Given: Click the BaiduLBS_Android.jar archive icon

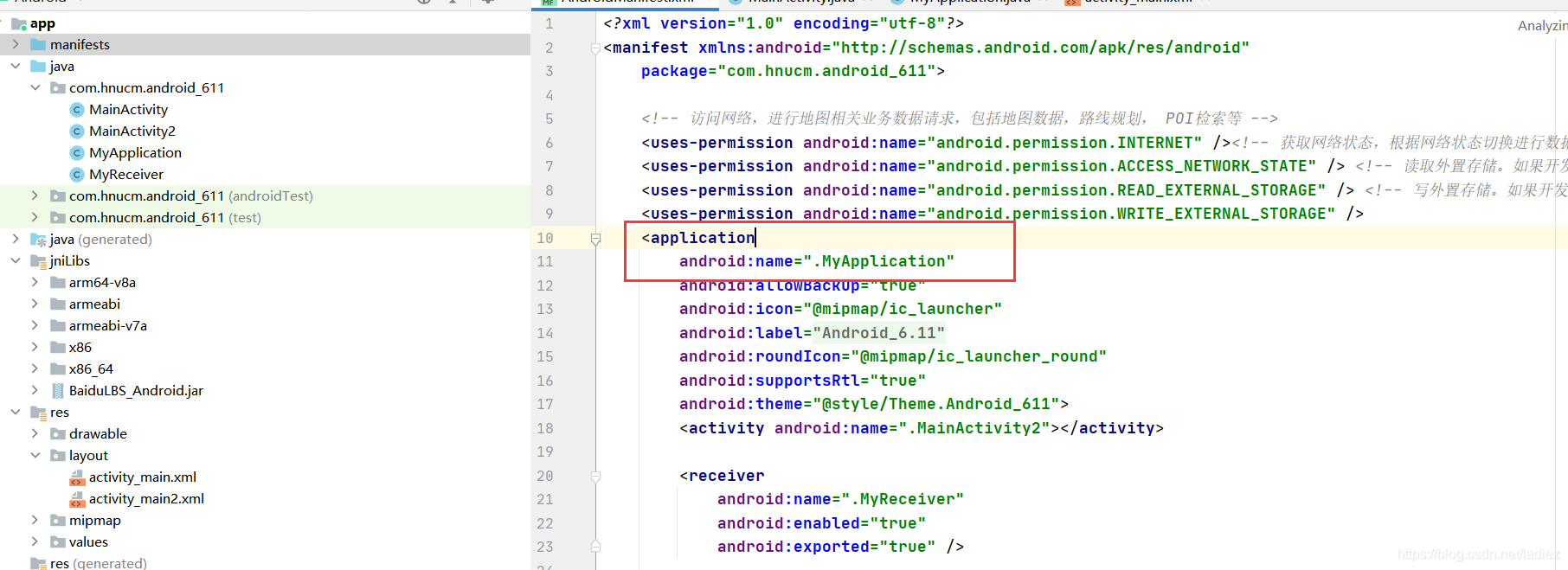Looking at the screenshot, I should click(x=58, y=390).
